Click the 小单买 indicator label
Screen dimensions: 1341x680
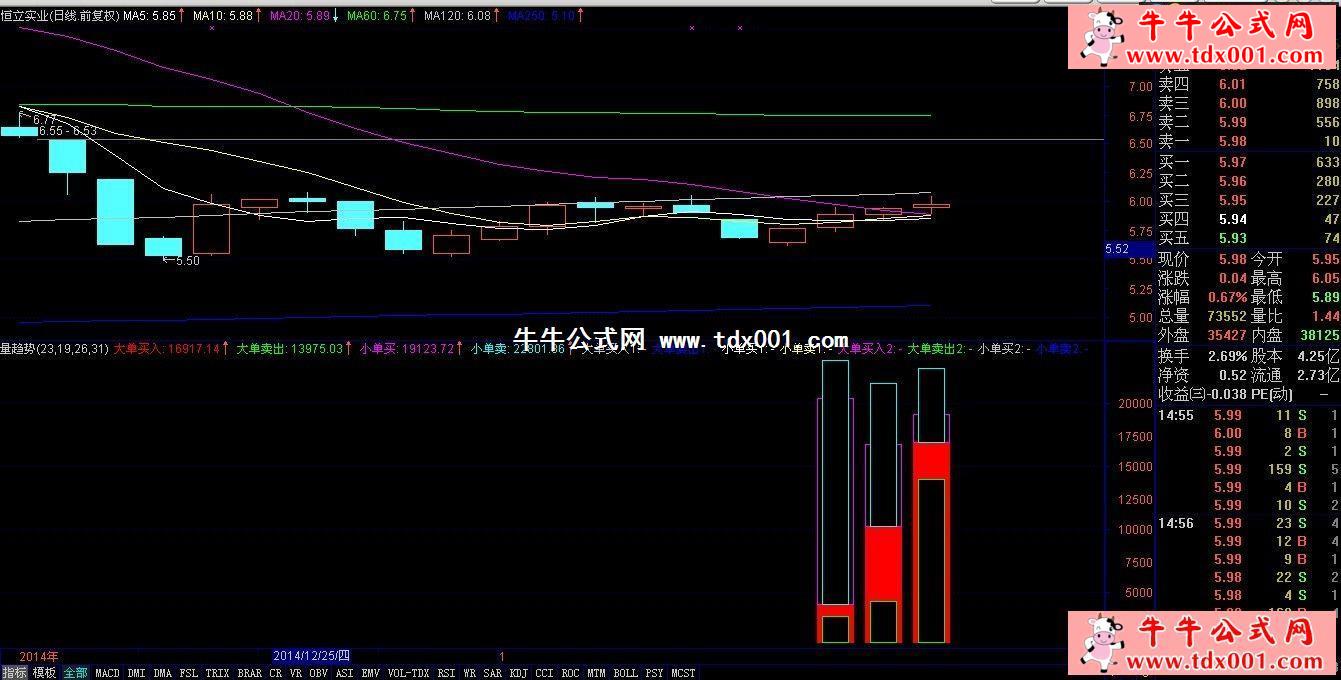click(407, 349)
